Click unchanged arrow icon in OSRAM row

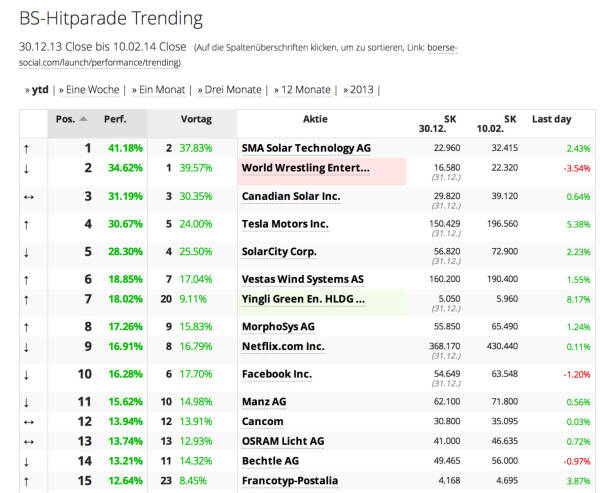pos(29,442)
